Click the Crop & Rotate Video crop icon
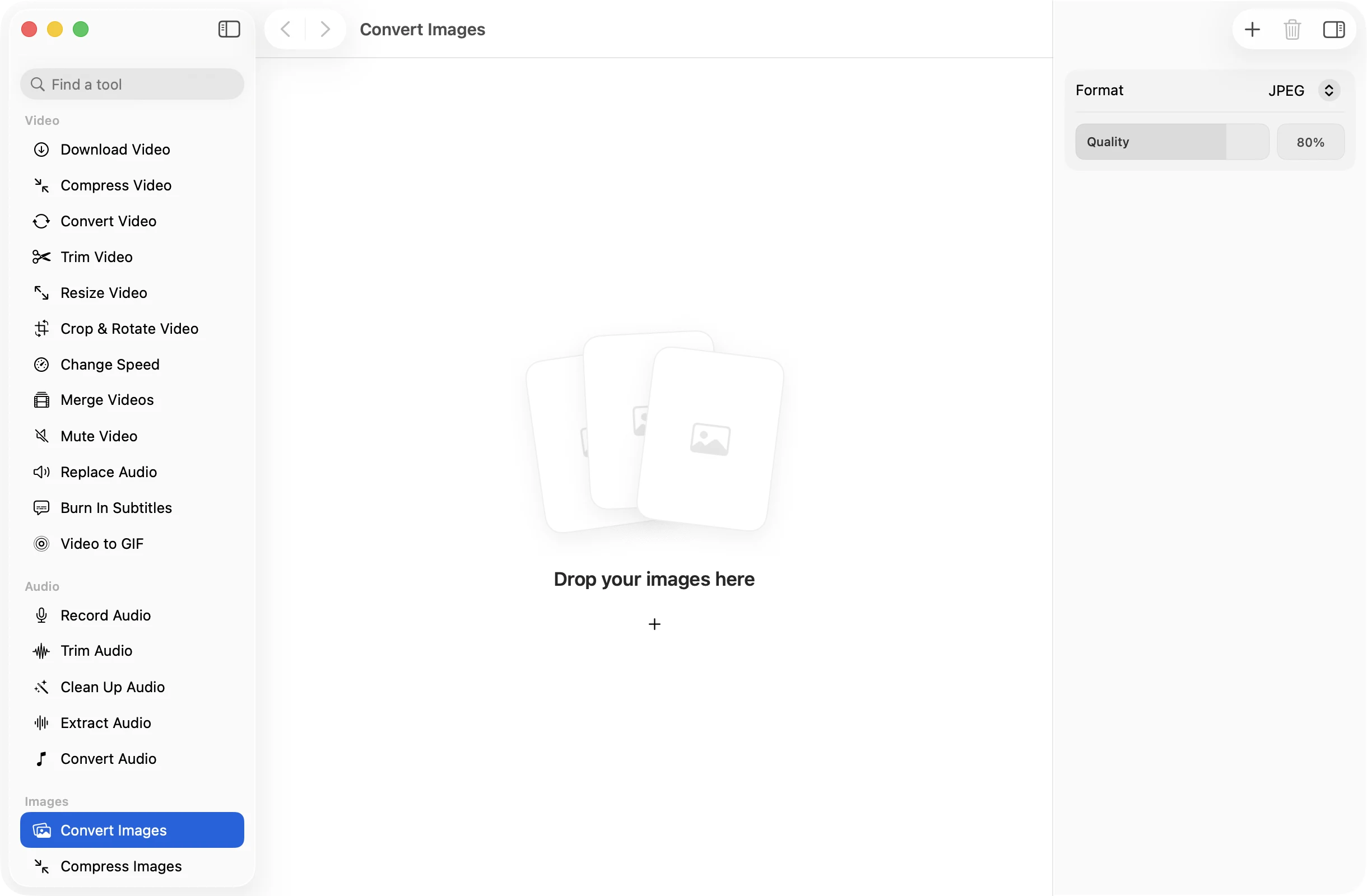Viewport: 1367px width, 896px height. 41,329
